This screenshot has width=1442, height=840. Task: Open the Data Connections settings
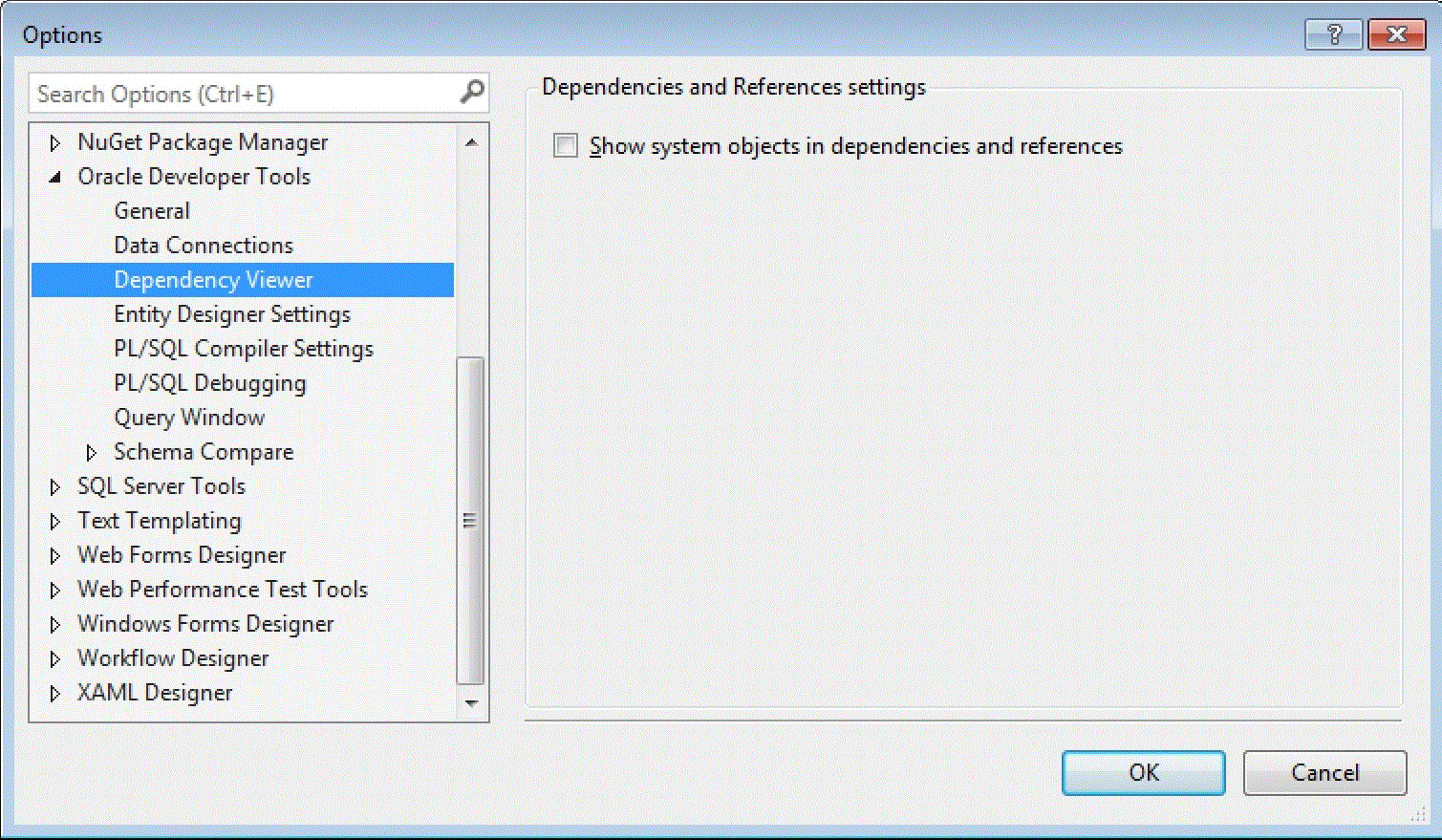click(203, 245)
